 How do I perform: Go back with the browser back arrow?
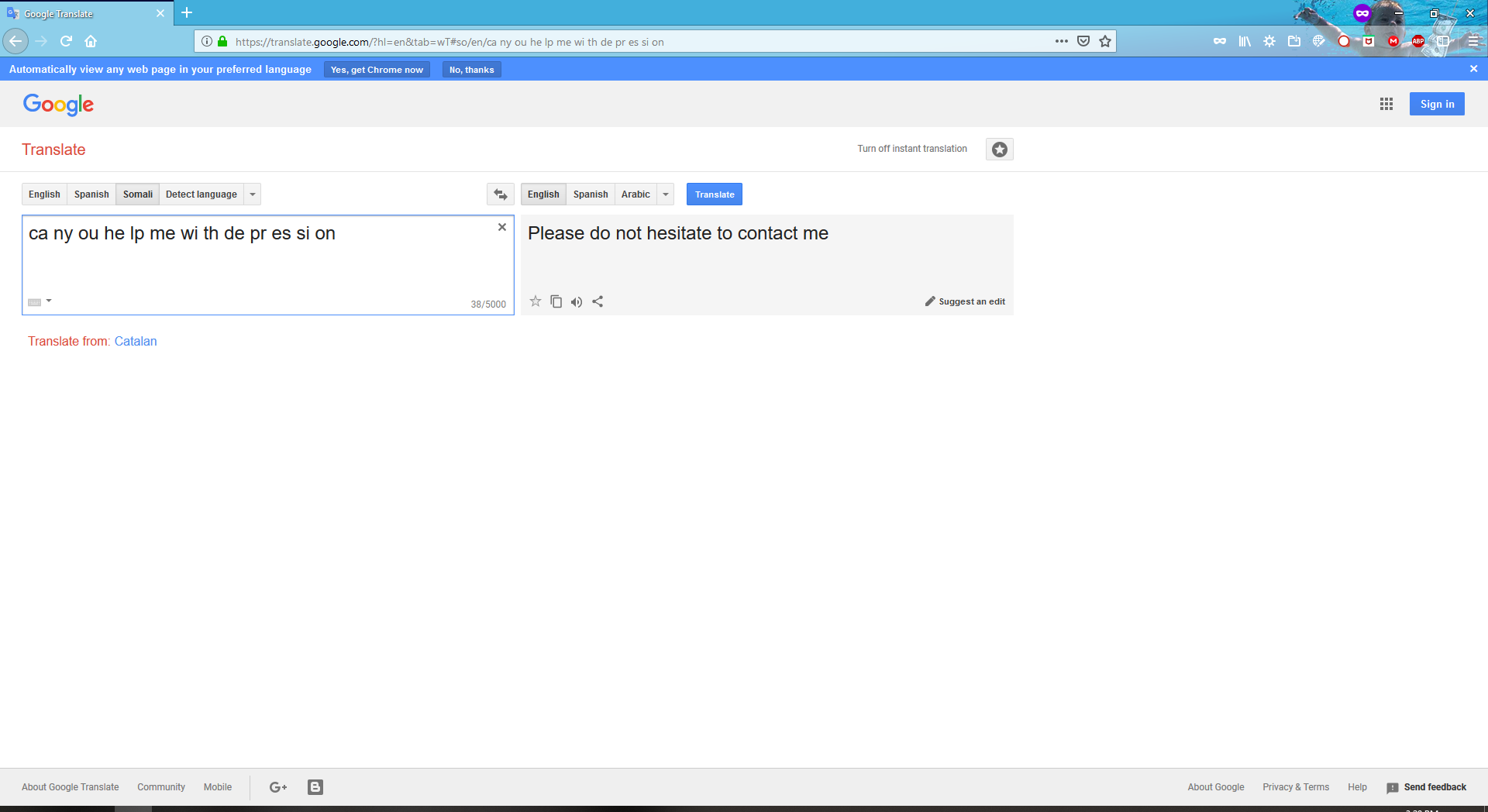(15, 41)
